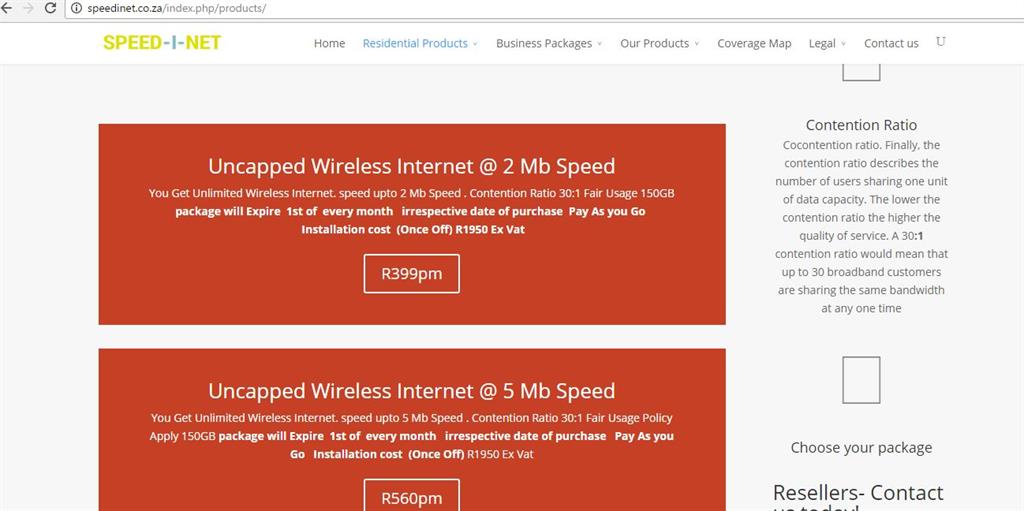Open the Contact us page

click(x=891, y=43)
